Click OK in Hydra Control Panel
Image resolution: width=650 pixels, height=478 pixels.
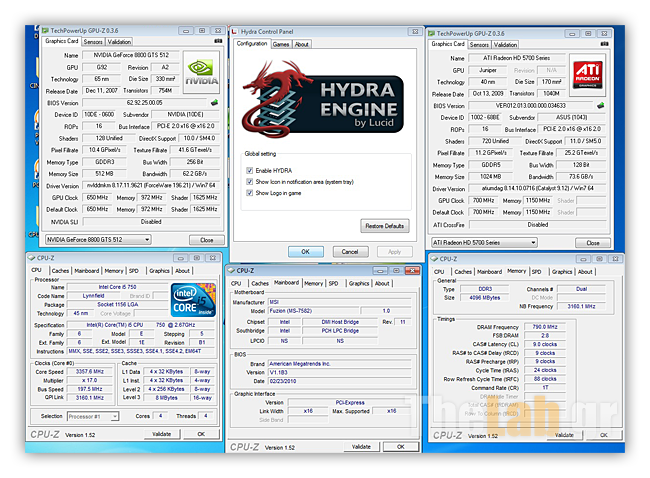(306, 252)
